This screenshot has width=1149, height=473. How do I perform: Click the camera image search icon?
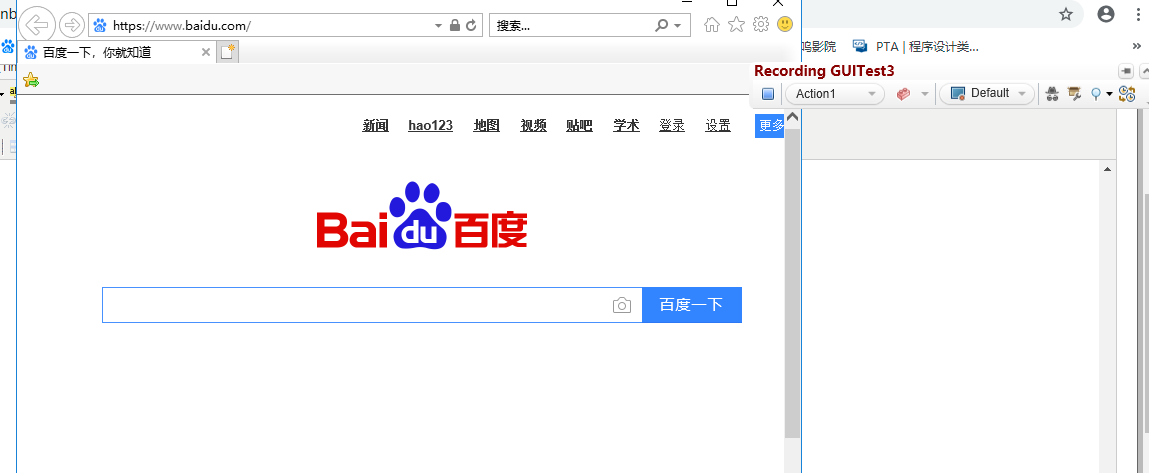point(621,305)
